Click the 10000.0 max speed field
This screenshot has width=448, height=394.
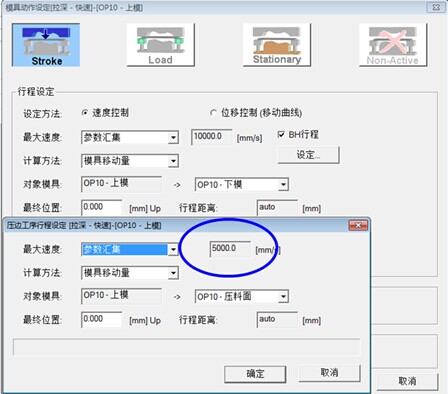tap(211, 137)
